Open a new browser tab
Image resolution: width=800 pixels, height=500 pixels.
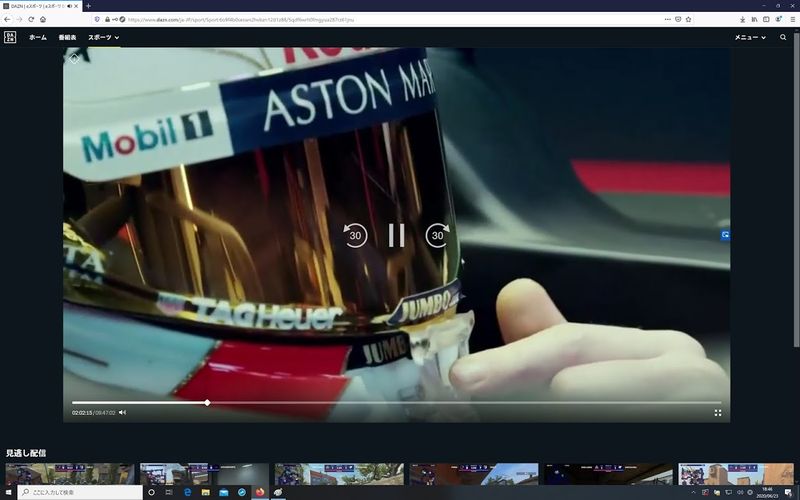pos(88,6)
